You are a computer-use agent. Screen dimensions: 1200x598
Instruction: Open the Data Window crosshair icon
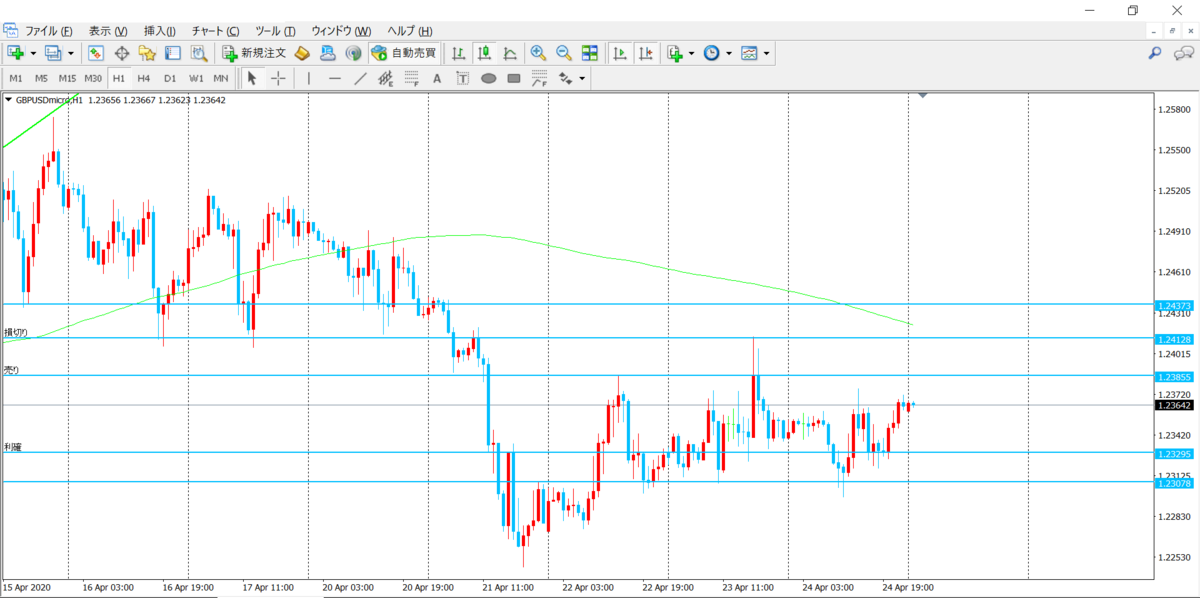coord(122,53)
